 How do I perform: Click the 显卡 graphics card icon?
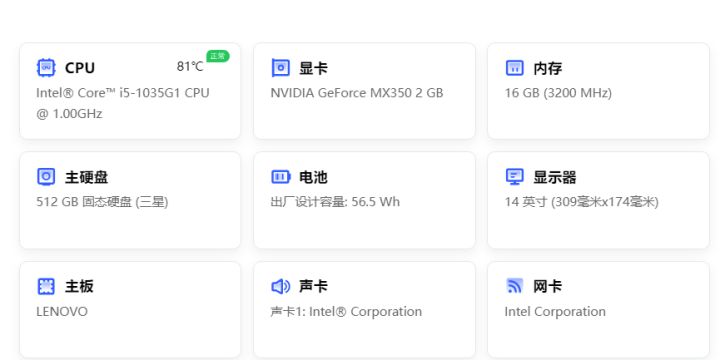281,68
